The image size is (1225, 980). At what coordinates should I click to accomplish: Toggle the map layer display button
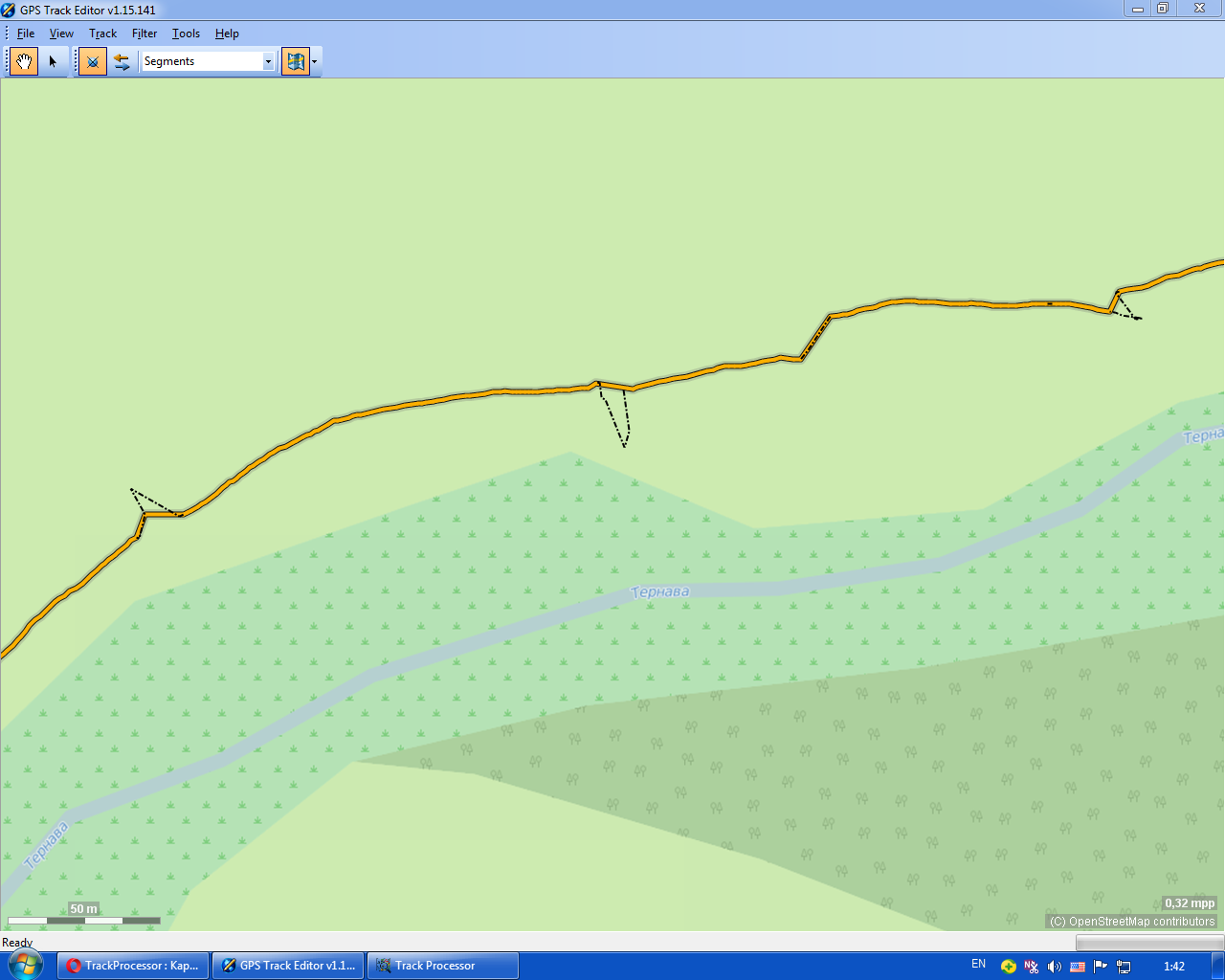click(295, 61)
